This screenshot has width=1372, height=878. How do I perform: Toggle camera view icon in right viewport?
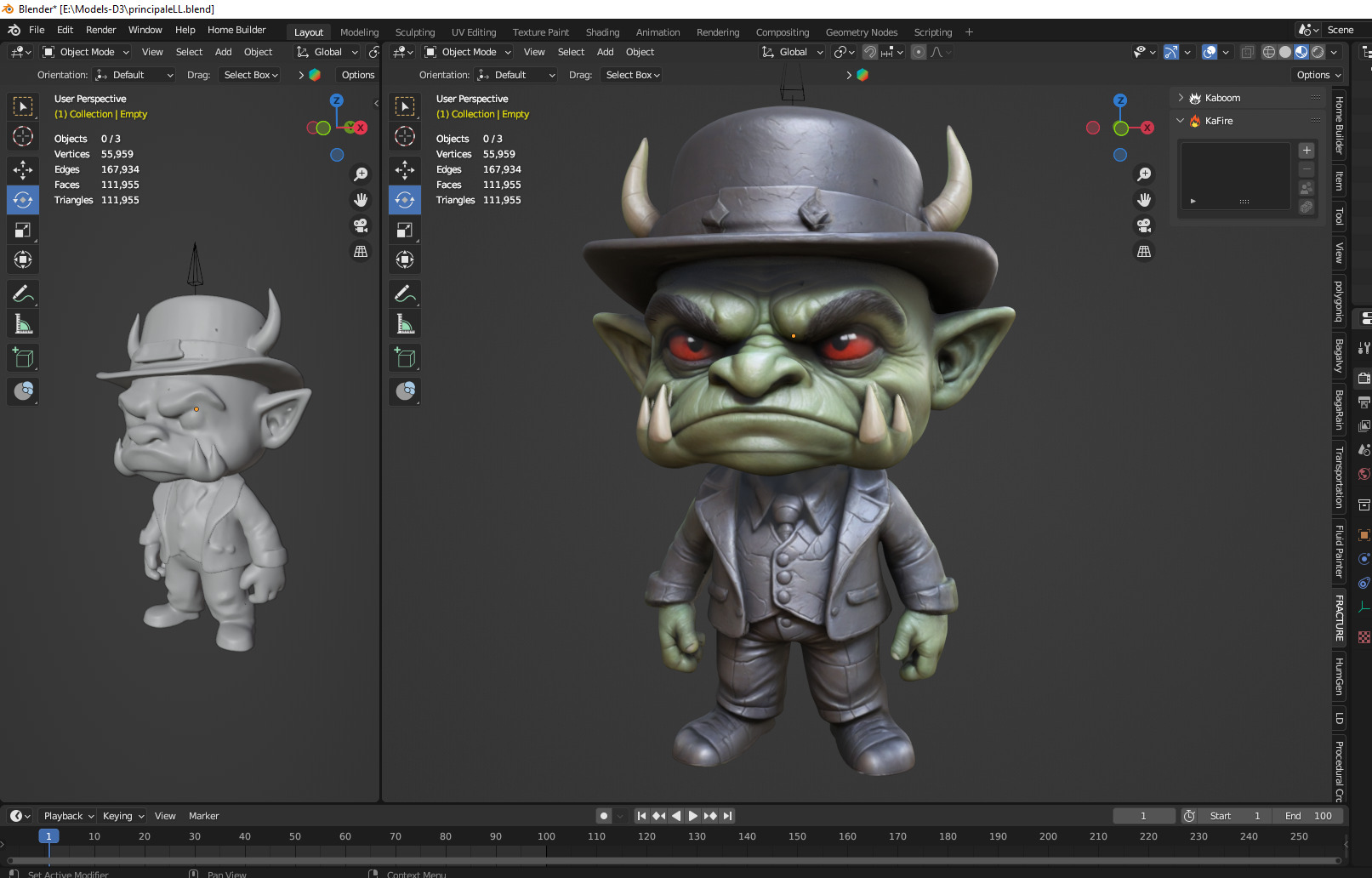pyautogui.click(x=1144, y=225)
